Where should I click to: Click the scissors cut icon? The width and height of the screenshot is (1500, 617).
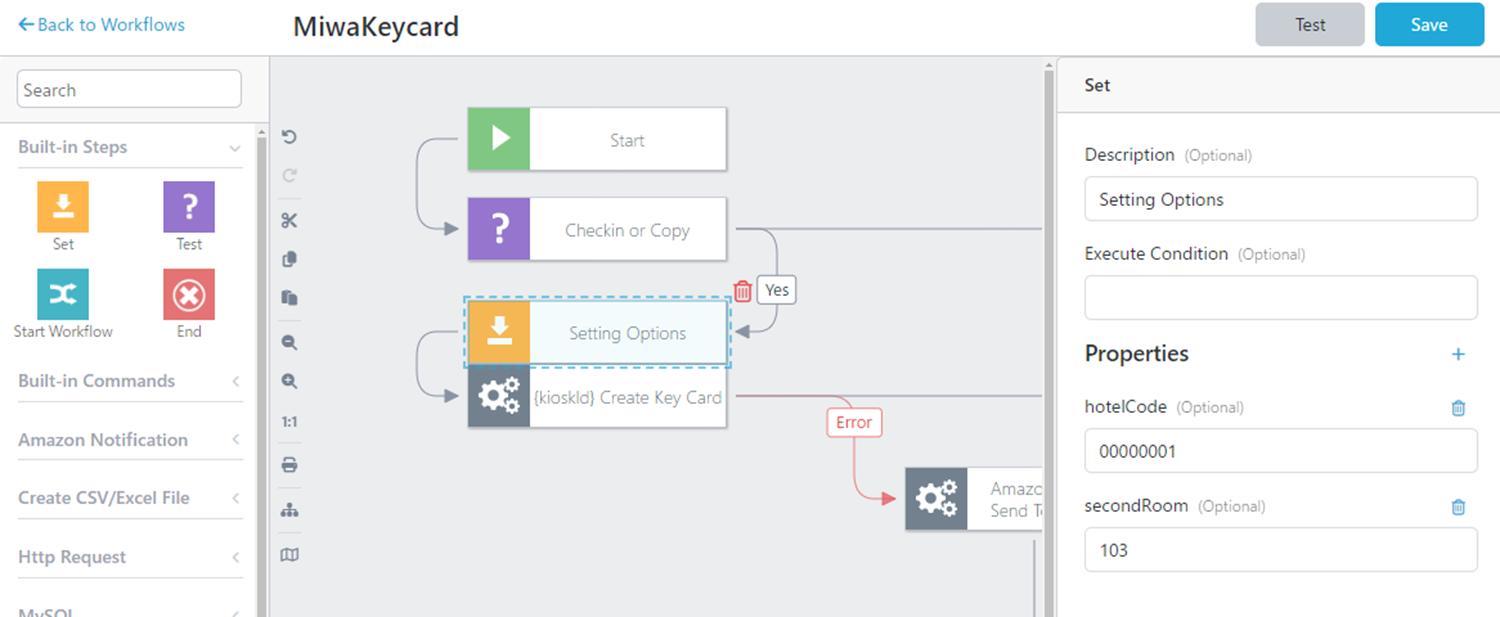290,221
